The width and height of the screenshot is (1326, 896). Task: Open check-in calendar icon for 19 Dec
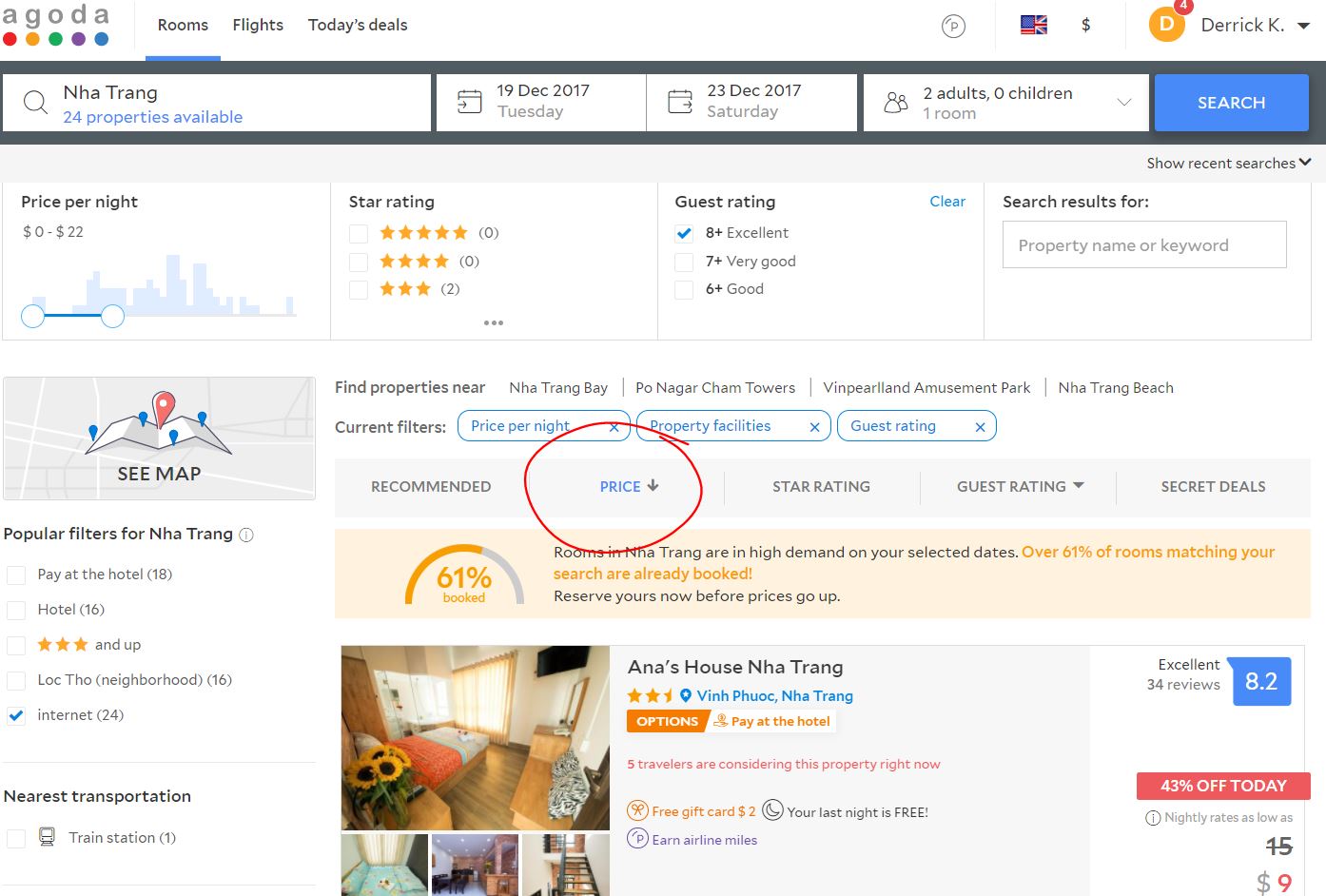[470, 102]
